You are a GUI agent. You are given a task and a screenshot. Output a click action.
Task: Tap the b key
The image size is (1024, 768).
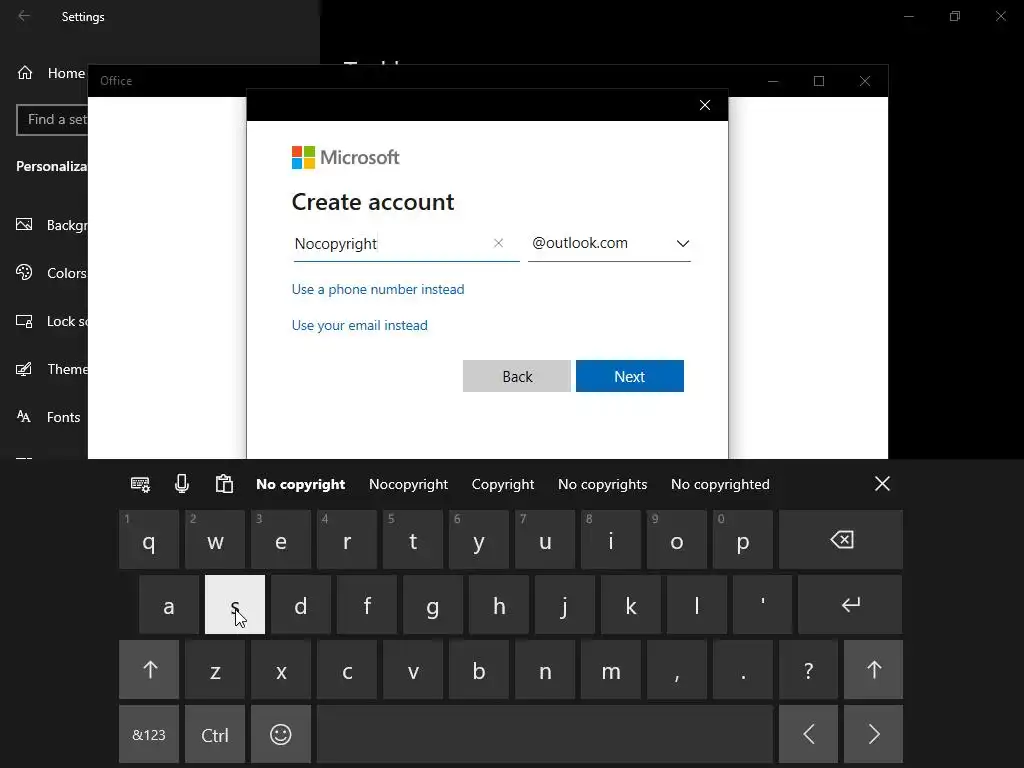coord(479,669)
